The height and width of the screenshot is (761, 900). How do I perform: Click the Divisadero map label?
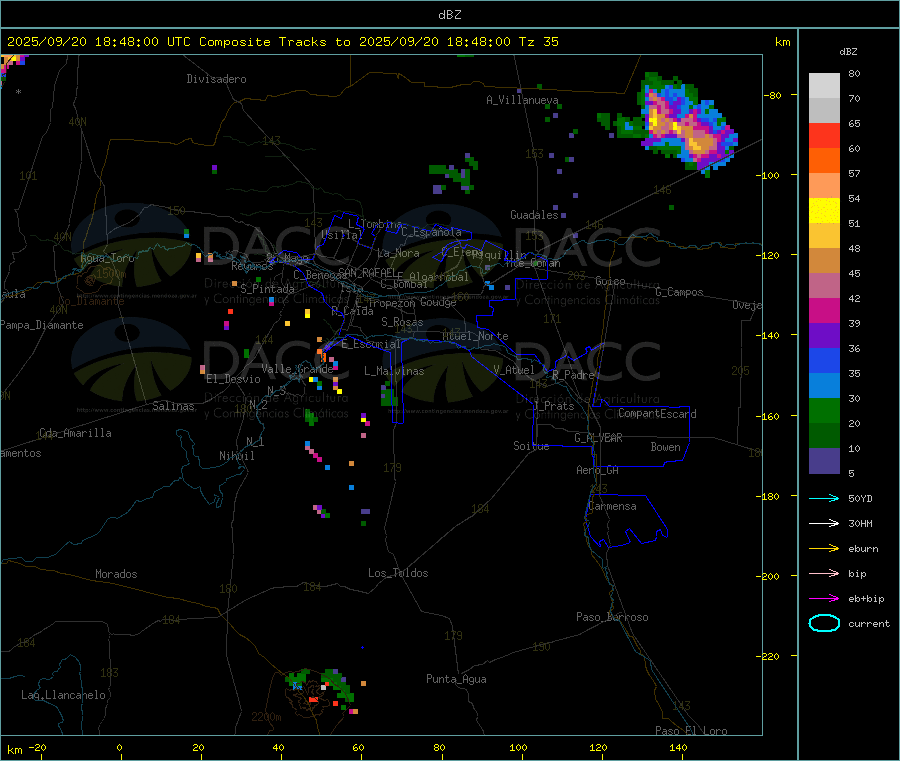pos(216,79)
